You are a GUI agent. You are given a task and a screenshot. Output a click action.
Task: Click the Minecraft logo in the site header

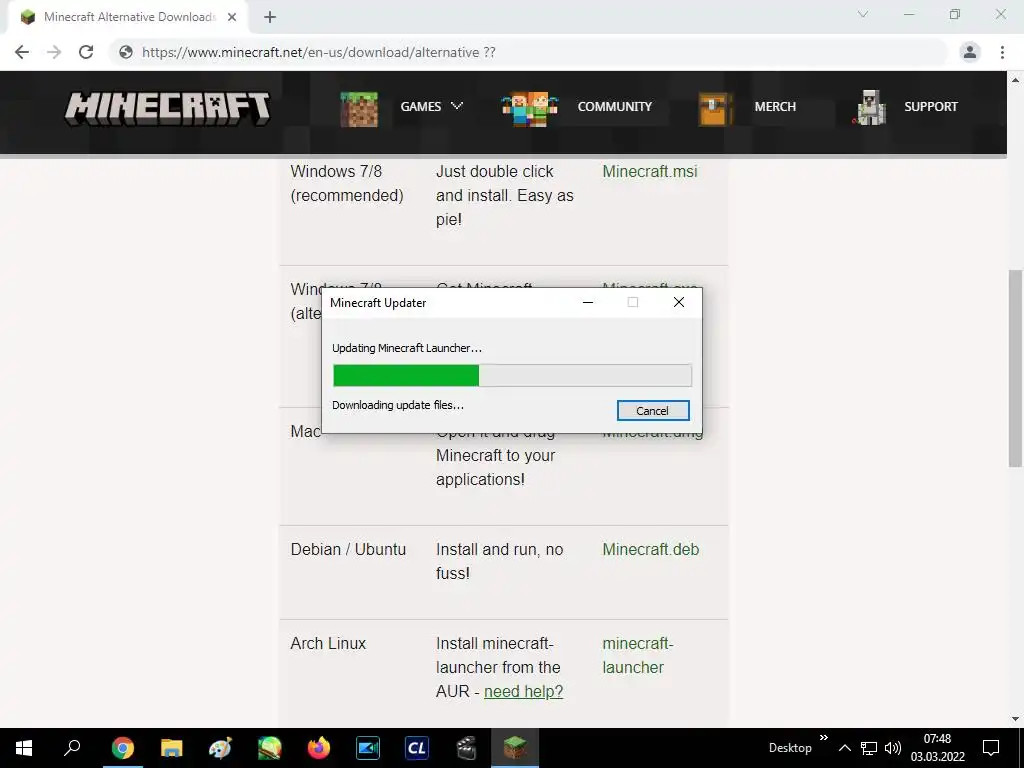(167, 108)
